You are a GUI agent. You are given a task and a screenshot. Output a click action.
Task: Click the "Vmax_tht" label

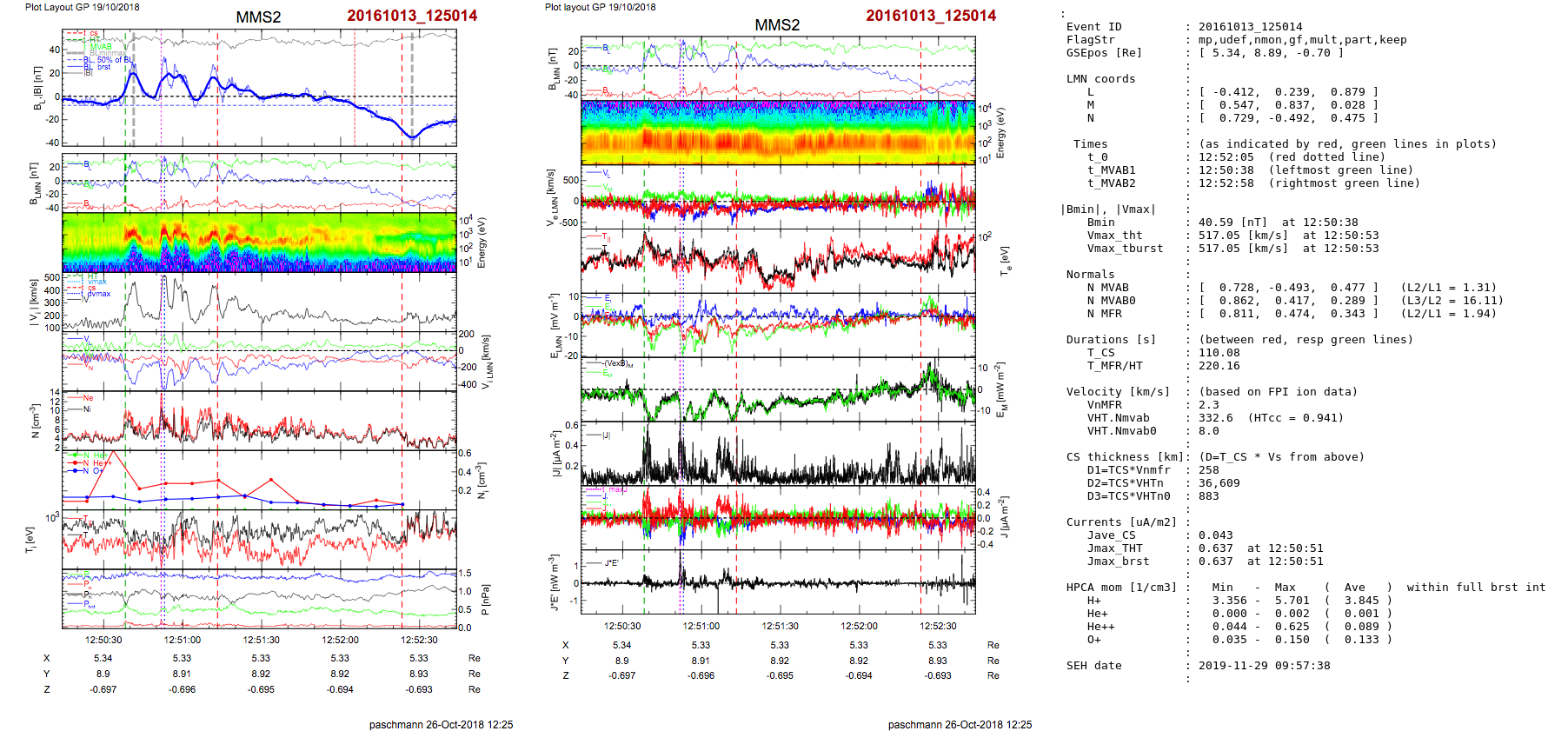1114,236
